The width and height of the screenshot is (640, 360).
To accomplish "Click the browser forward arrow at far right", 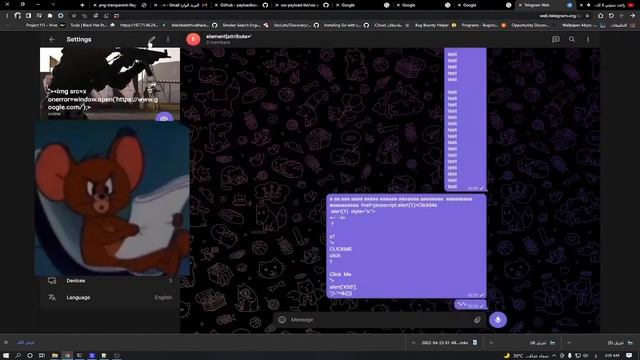I will tap(632, 16).
